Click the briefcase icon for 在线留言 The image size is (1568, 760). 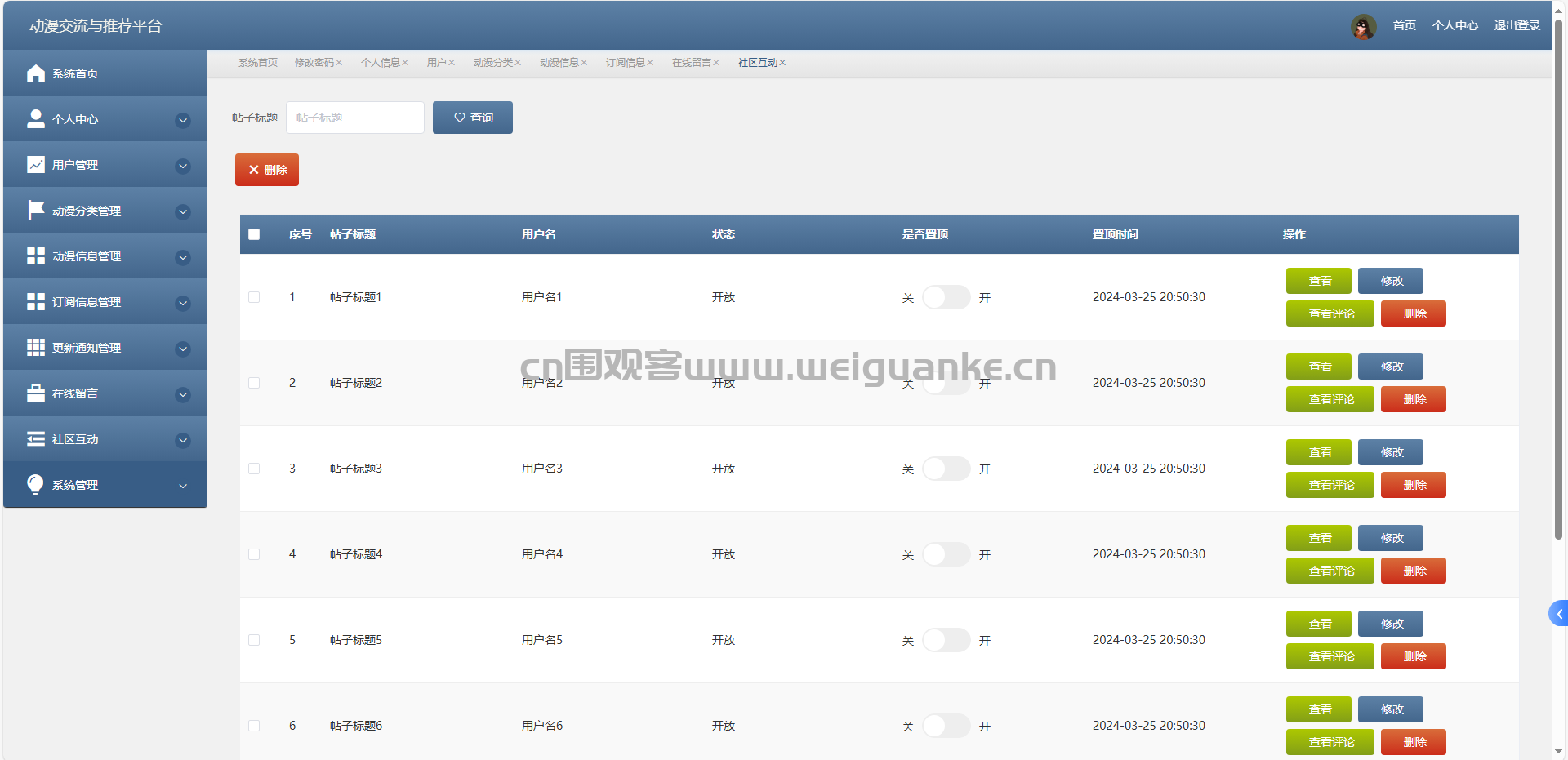click(x=36, y=393)
